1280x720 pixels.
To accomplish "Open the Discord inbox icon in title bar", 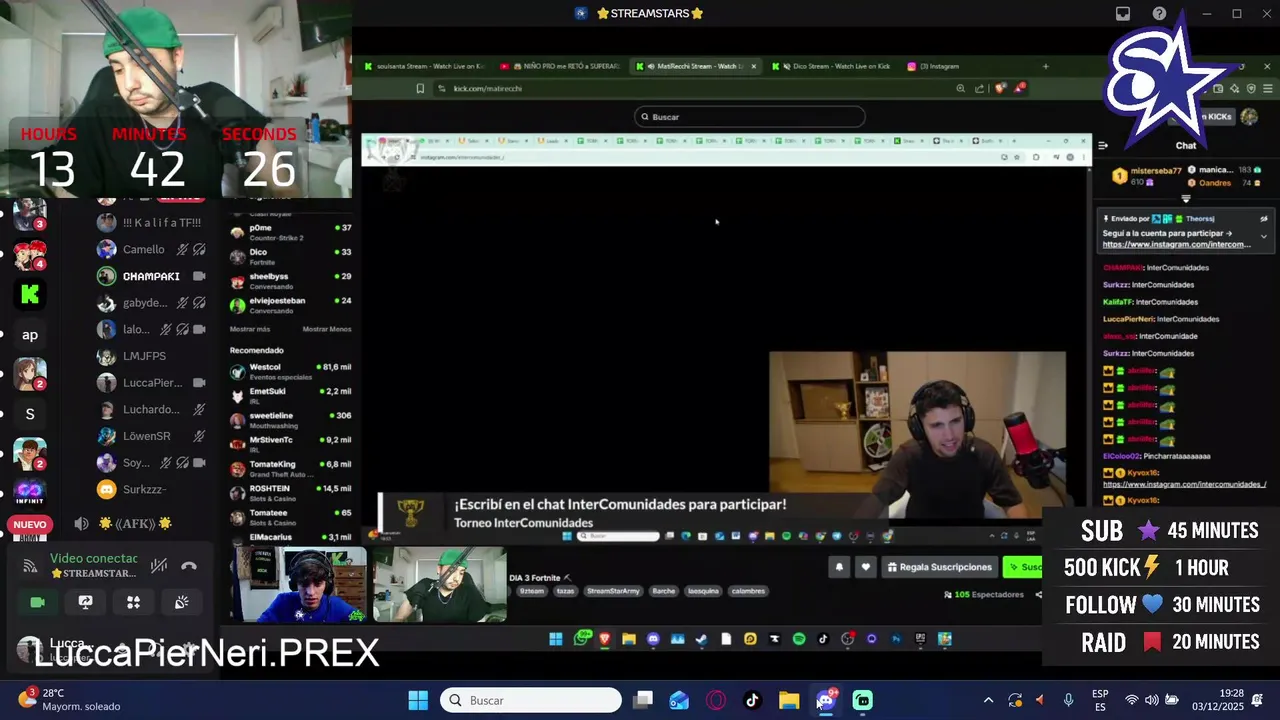I will point(1123,14).
